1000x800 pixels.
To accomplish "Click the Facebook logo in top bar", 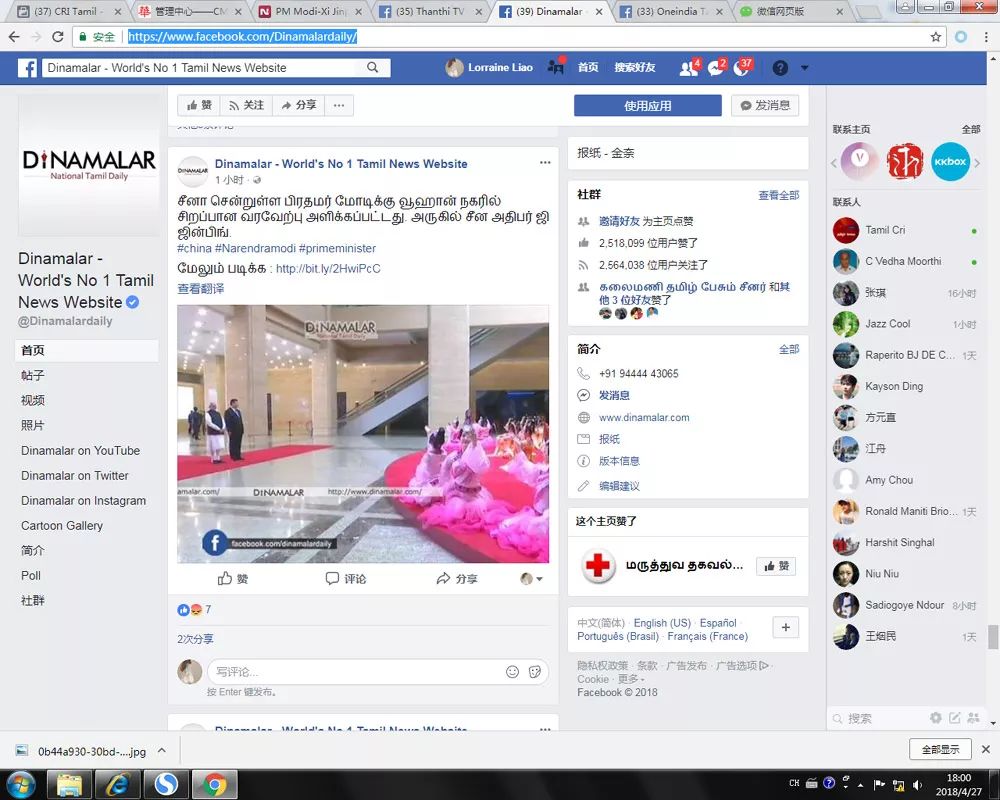I will point(27,68).
